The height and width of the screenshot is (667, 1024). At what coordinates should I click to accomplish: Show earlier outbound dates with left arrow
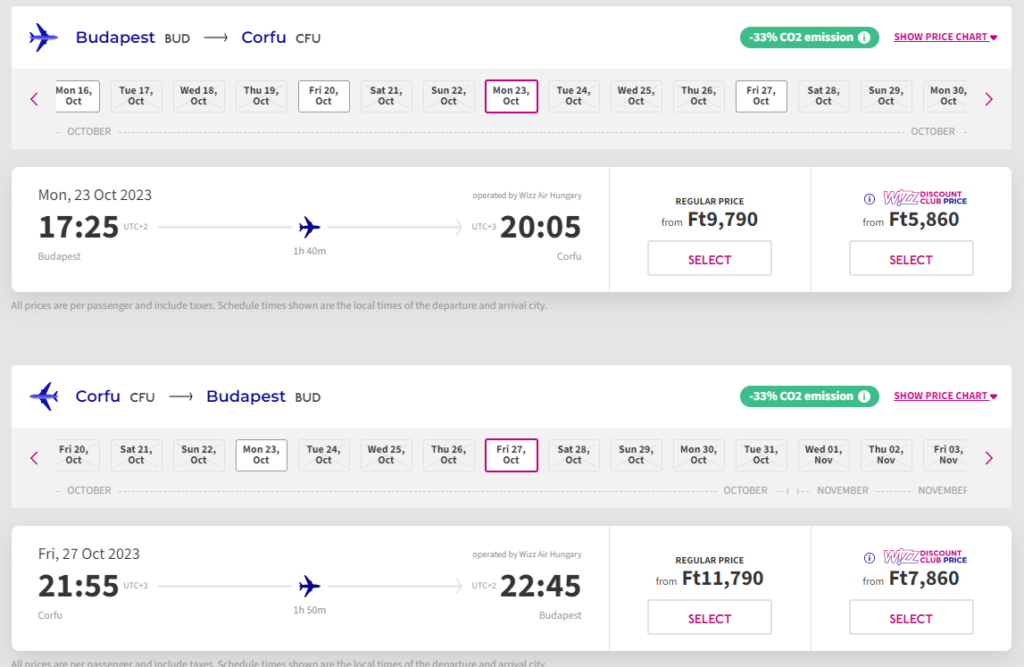coord(34,99)
